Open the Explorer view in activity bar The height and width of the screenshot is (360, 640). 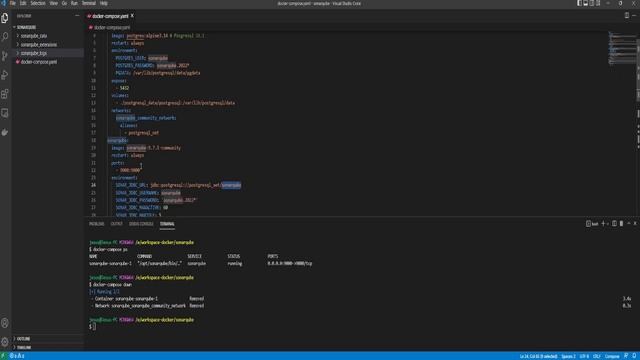pos(5,18)
